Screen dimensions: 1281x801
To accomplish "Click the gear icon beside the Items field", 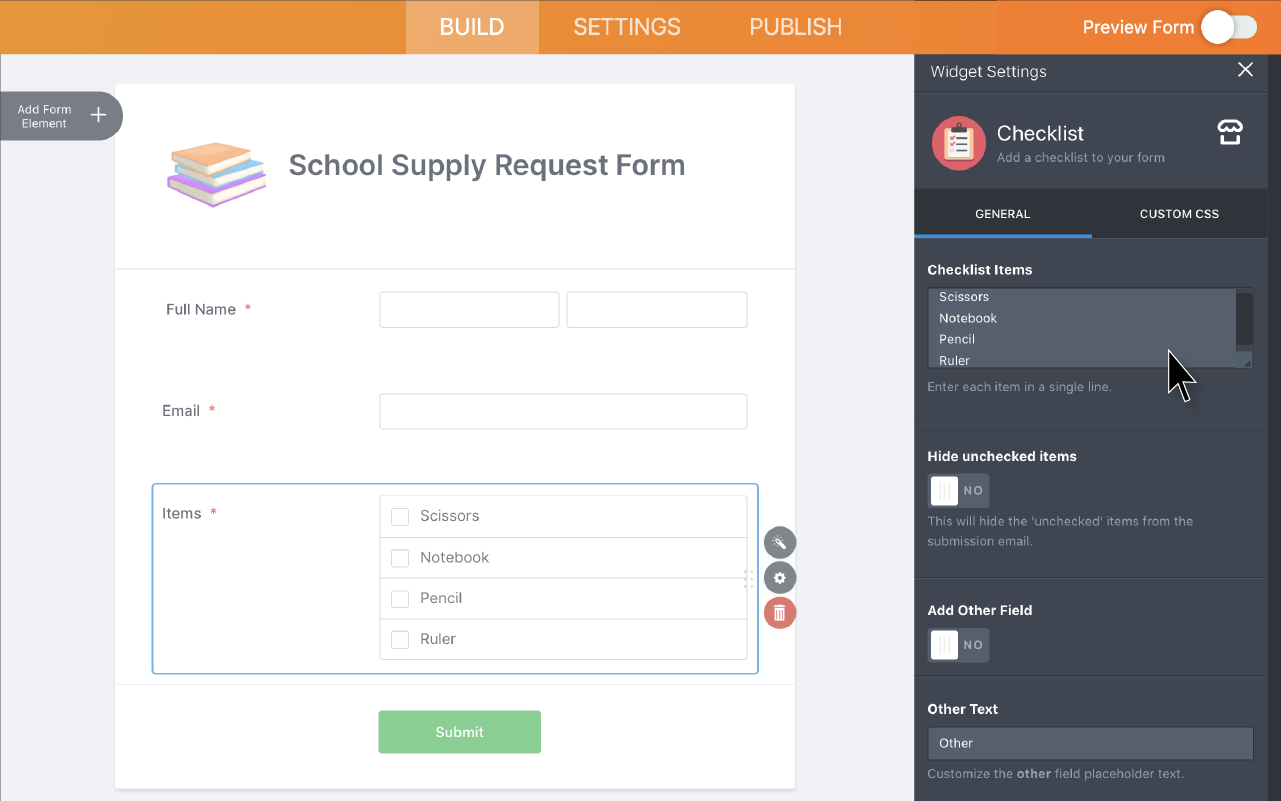I will (780, 577).
